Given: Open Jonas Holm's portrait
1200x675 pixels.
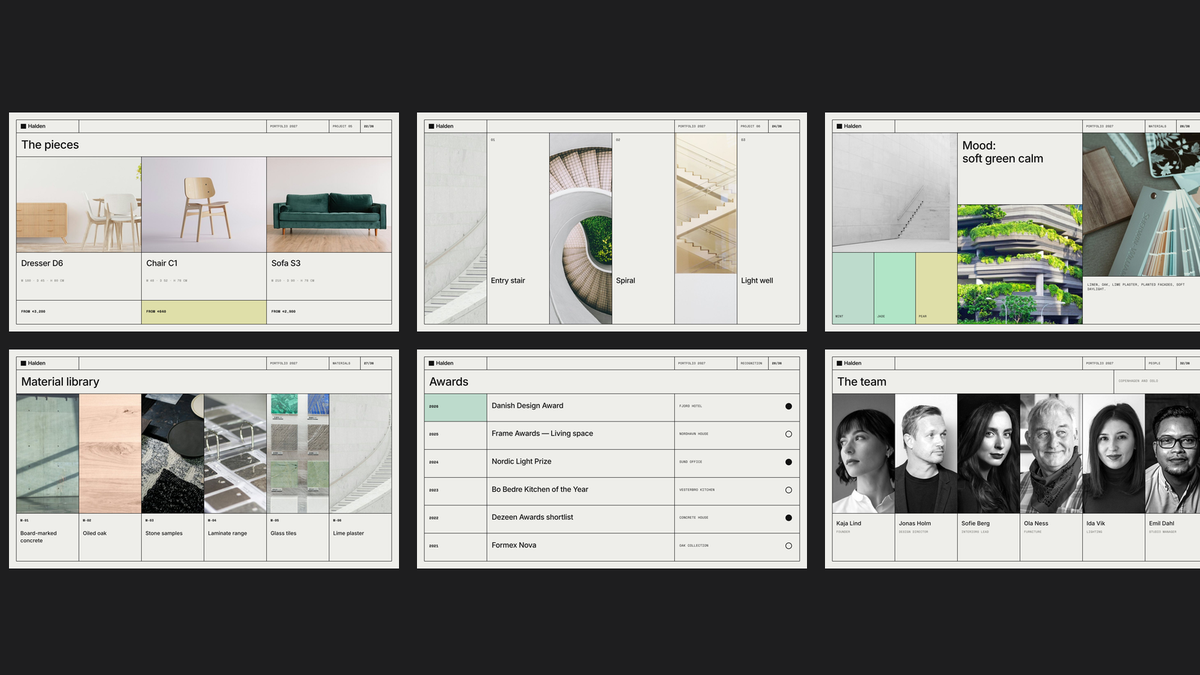Looking at the screenshot, I should 926,453.
